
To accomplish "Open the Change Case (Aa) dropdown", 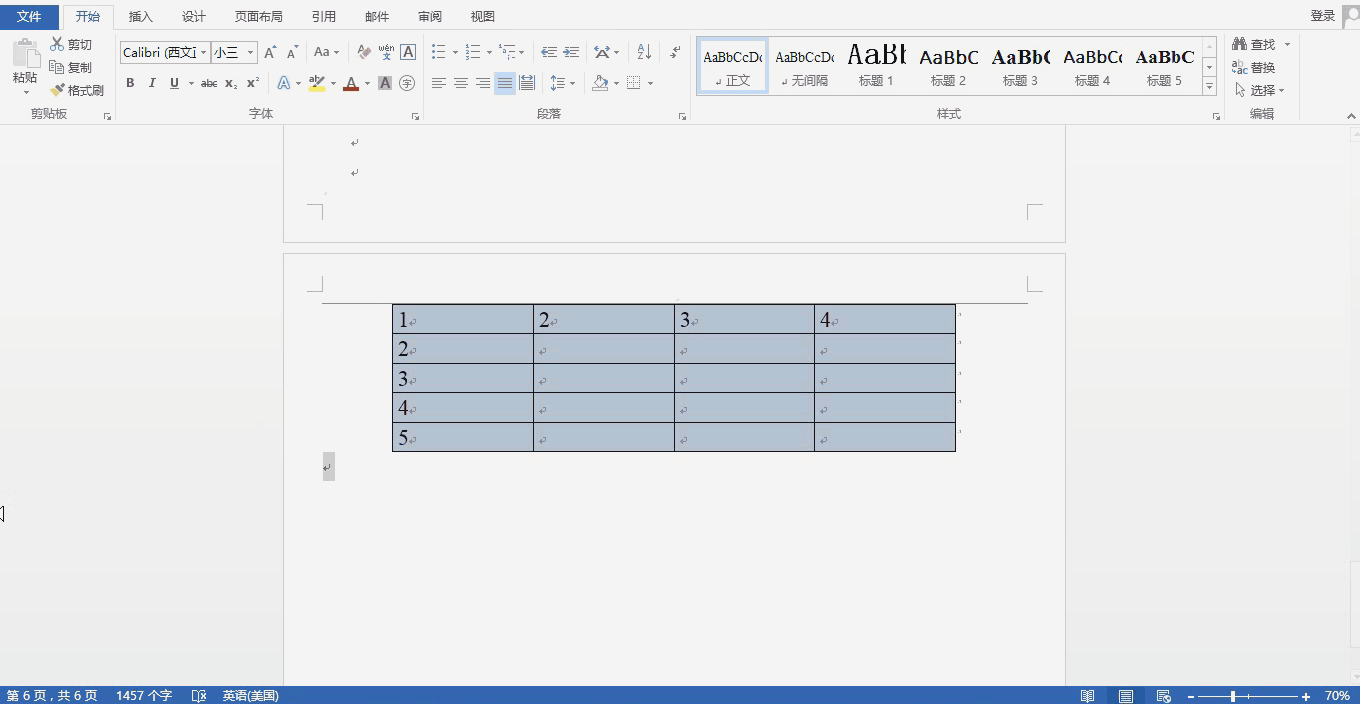I will coord(326,52).
